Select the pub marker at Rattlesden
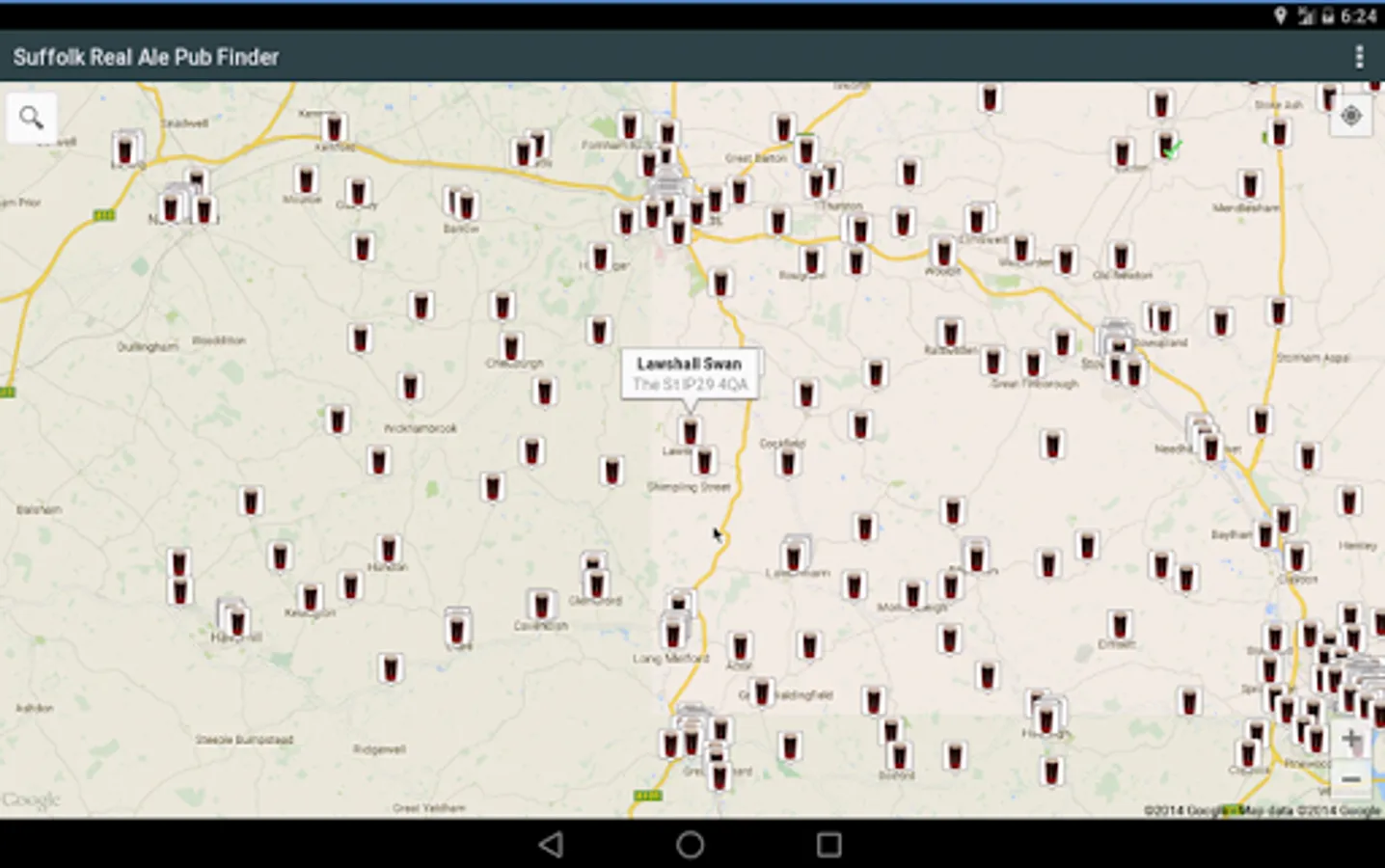Image resolution: width=1385 pixels, height=868 pixels. (950, 333)
